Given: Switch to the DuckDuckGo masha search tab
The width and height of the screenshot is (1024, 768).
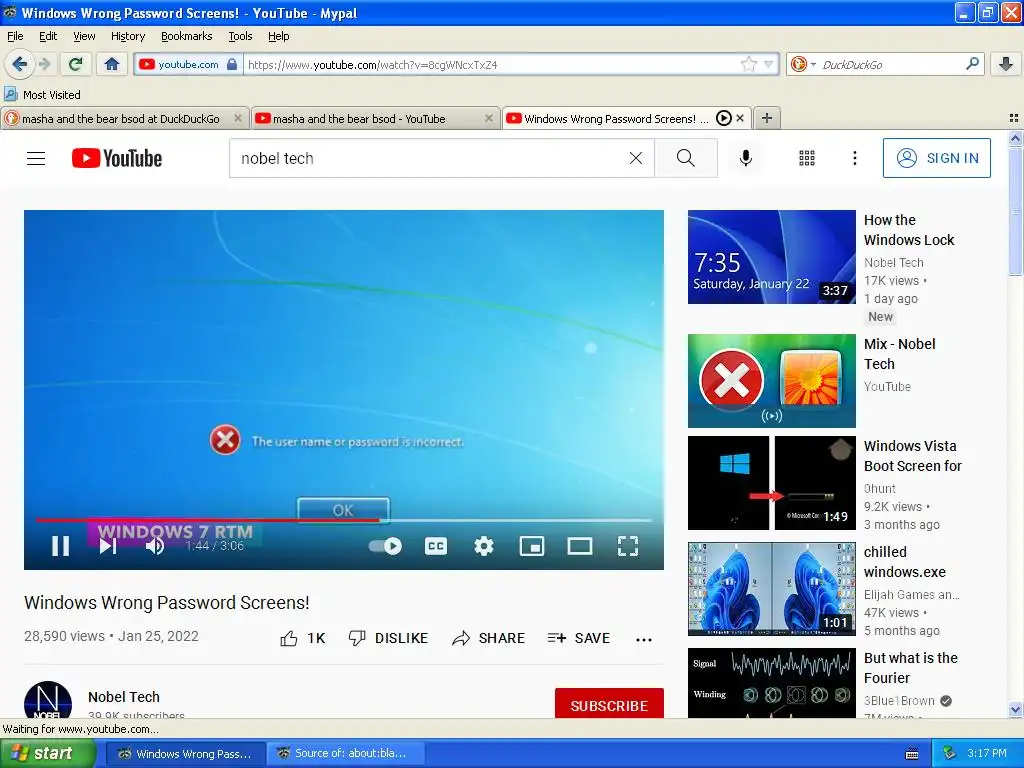Looking at the screenshot, I should [x=121, y=118].
